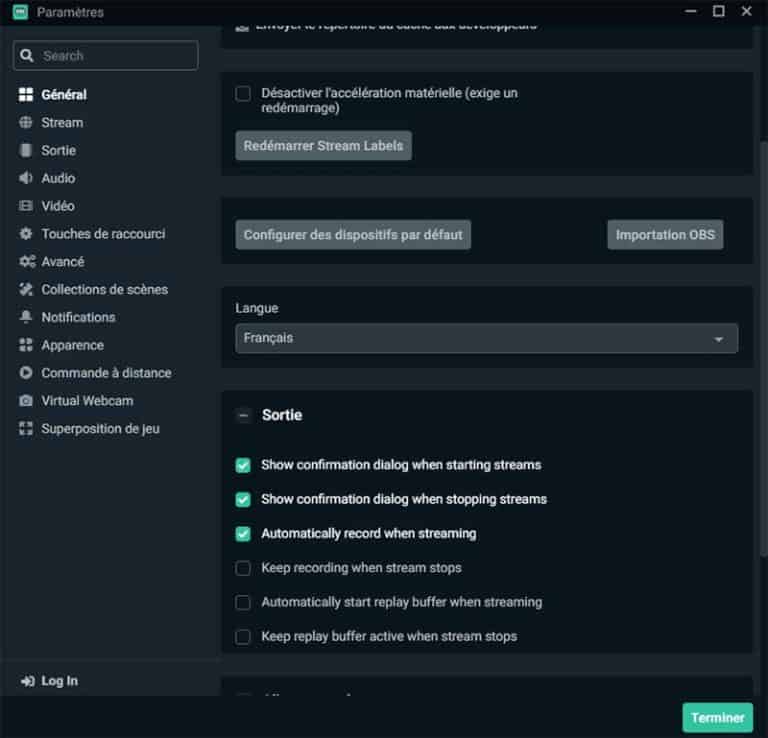Enable Keep recording when stream stops
This screenshot has width=768, height=738.
[x=243, y=568]
